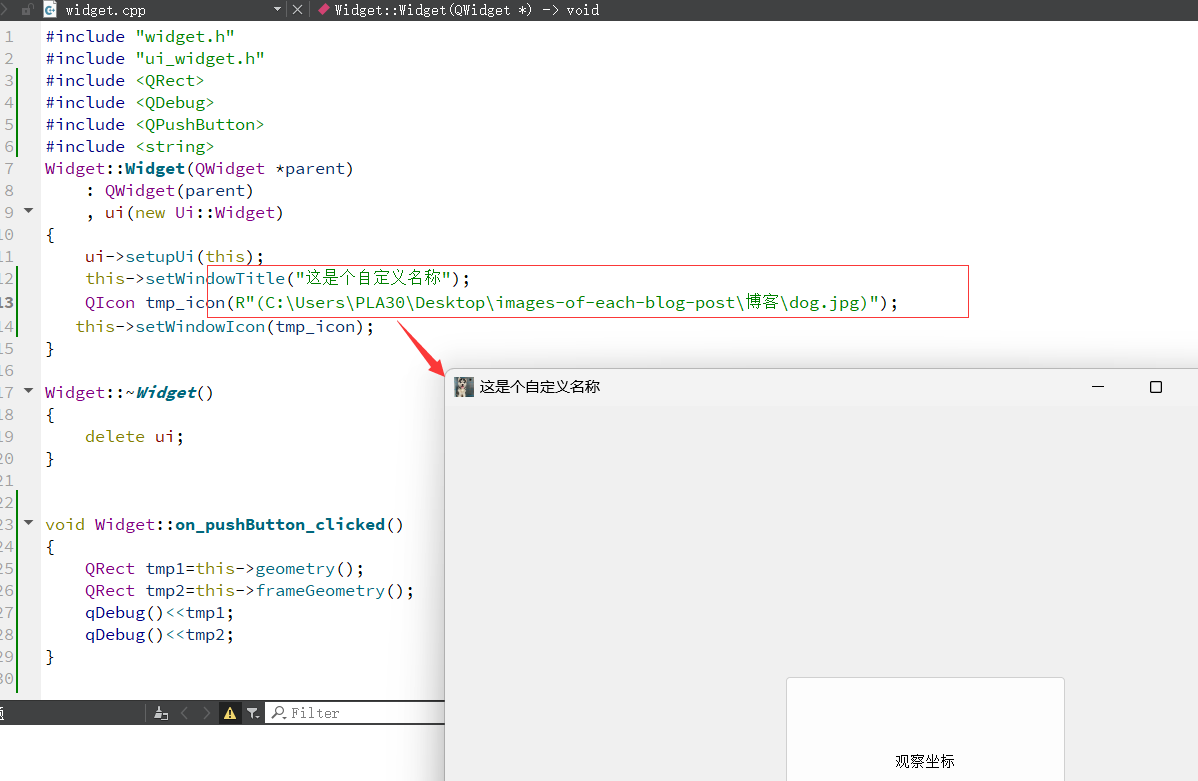The image size is (1198, 781).
Task: Click the lock icon in the editor toolbar
Action: (27, 10)
